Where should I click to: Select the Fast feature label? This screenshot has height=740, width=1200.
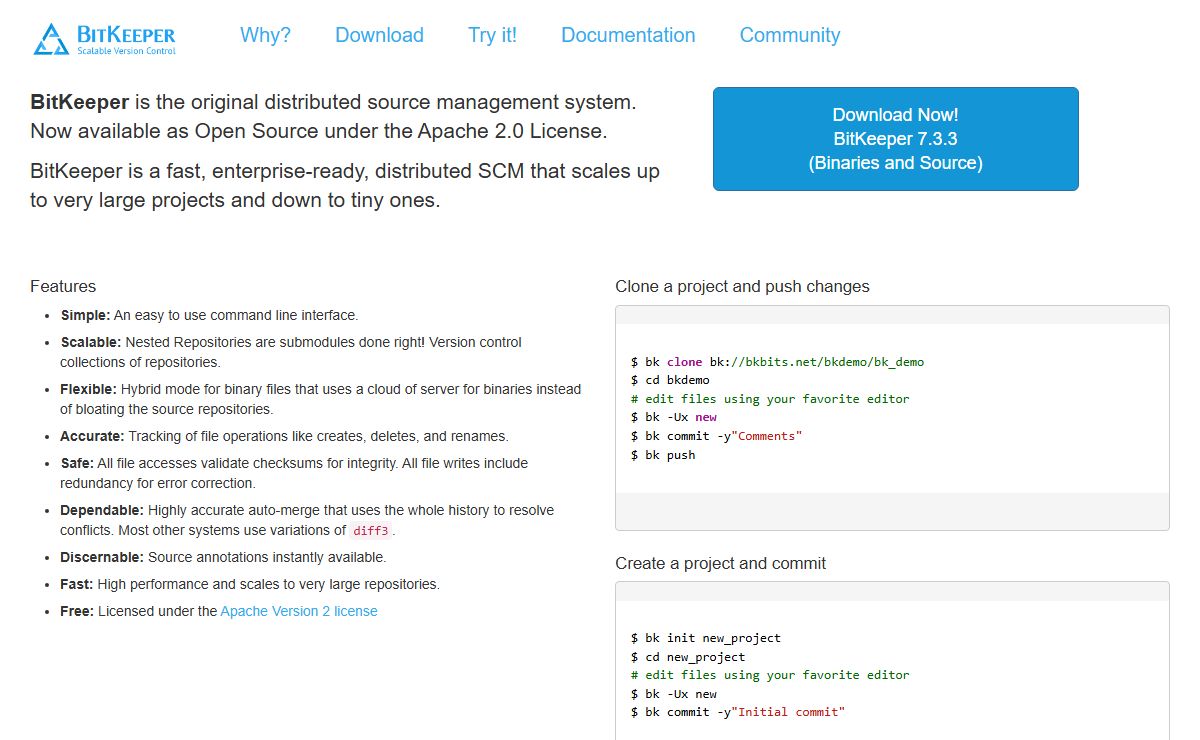pos(77,584)
